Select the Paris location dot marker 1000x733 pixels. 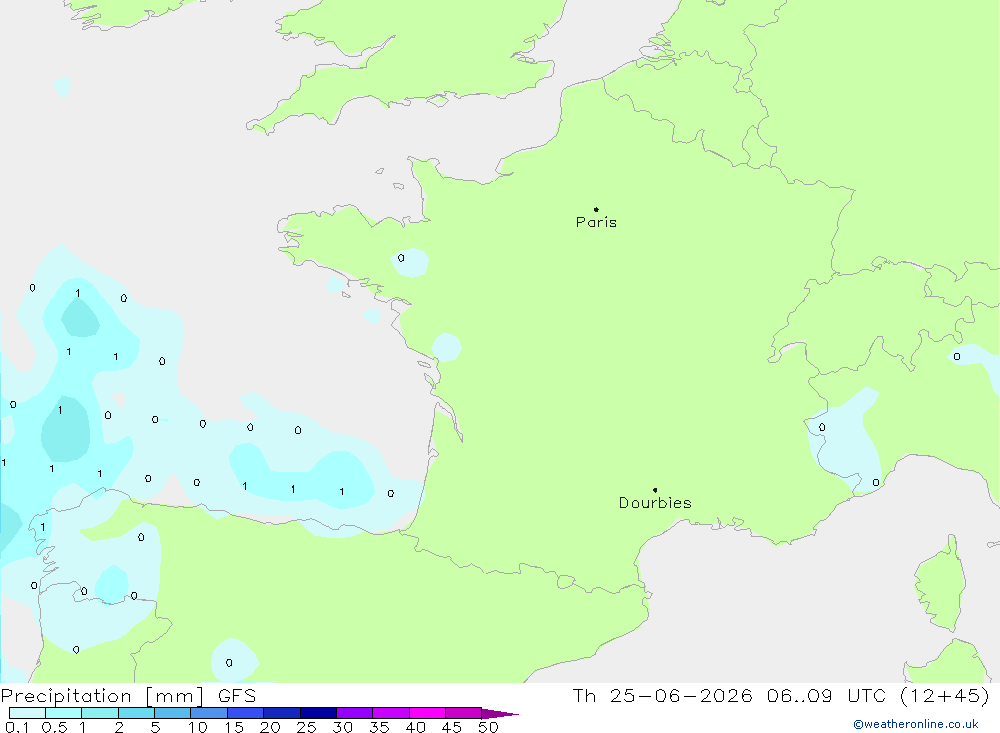click(596, 209)
